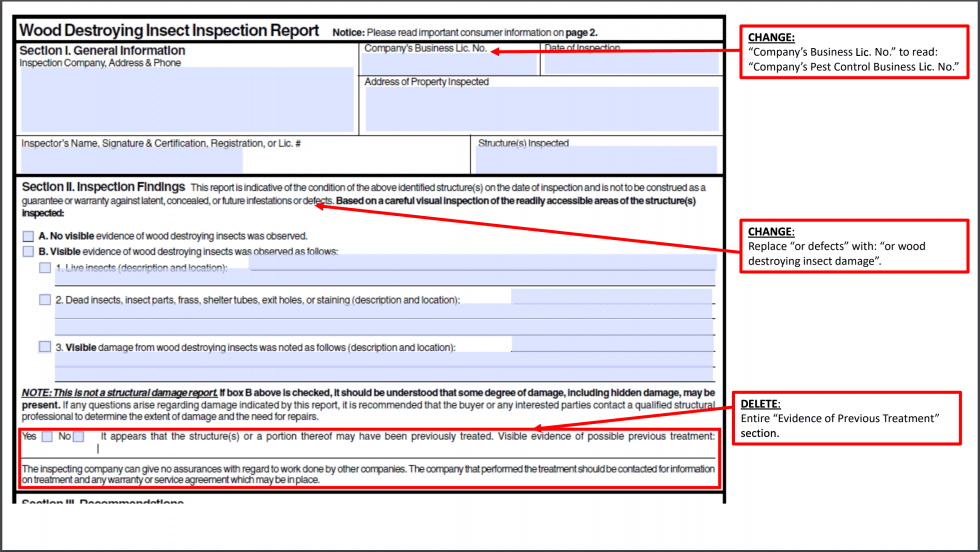Click the Date of Inspection field
This screenshot has width=980, height=552.
[631, 64]
